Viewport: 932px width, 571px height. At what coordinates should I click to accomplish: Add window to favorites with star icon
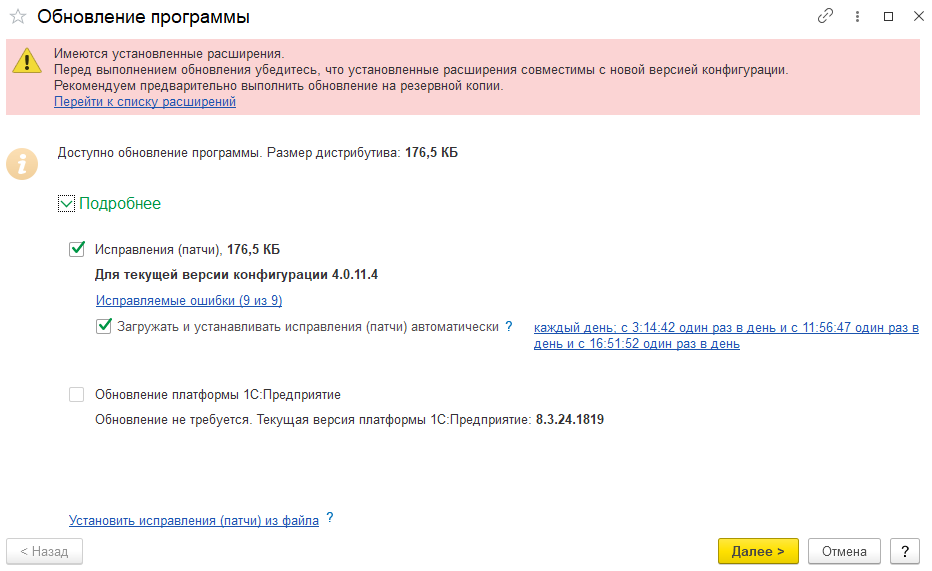pyautogui.click(x=17, y=17)
